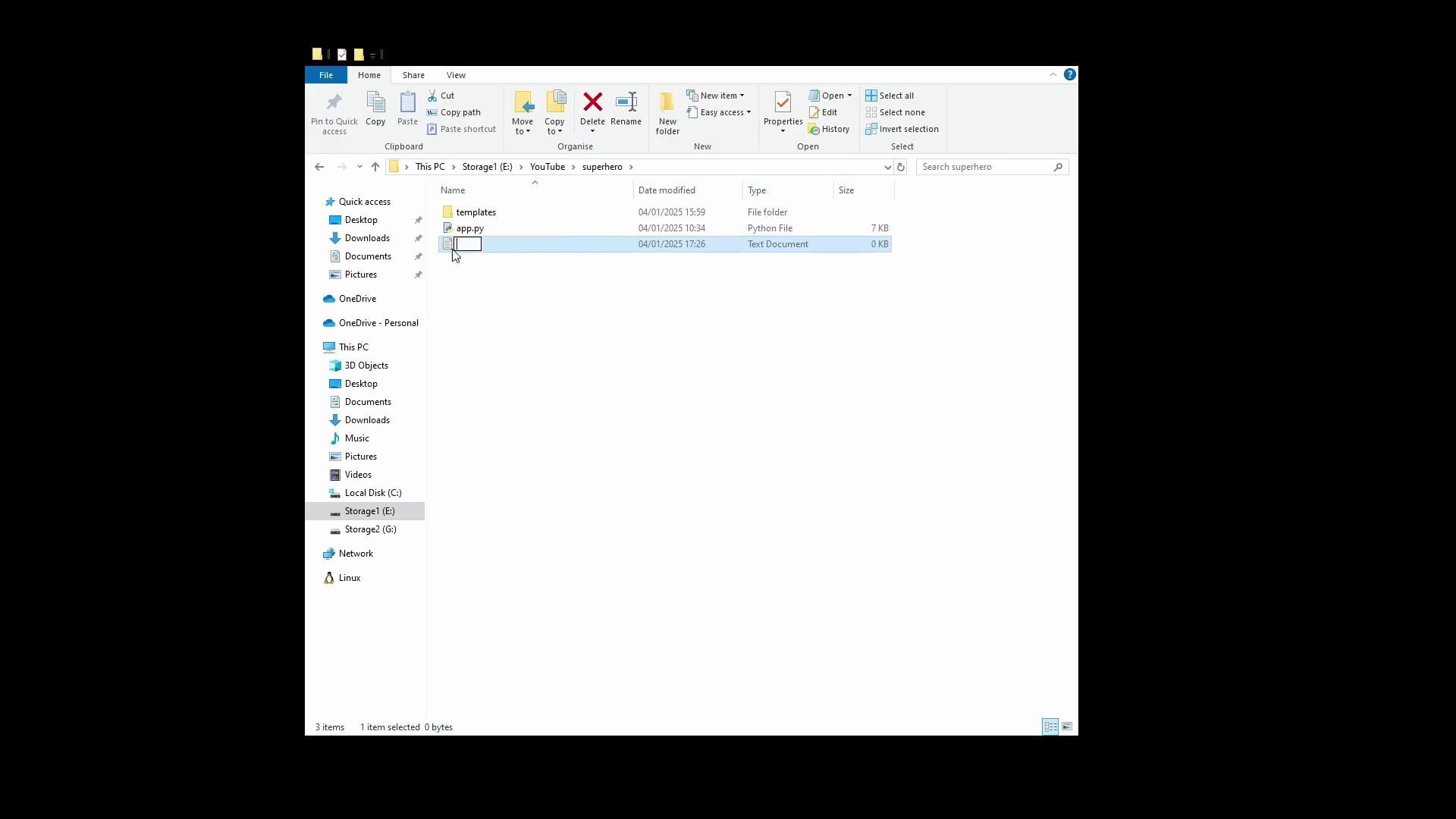The height and width of the screenshot is (819, 1456).
Task: Click YouTube breadcrumb in address bar
Action: tap(548, 167)
